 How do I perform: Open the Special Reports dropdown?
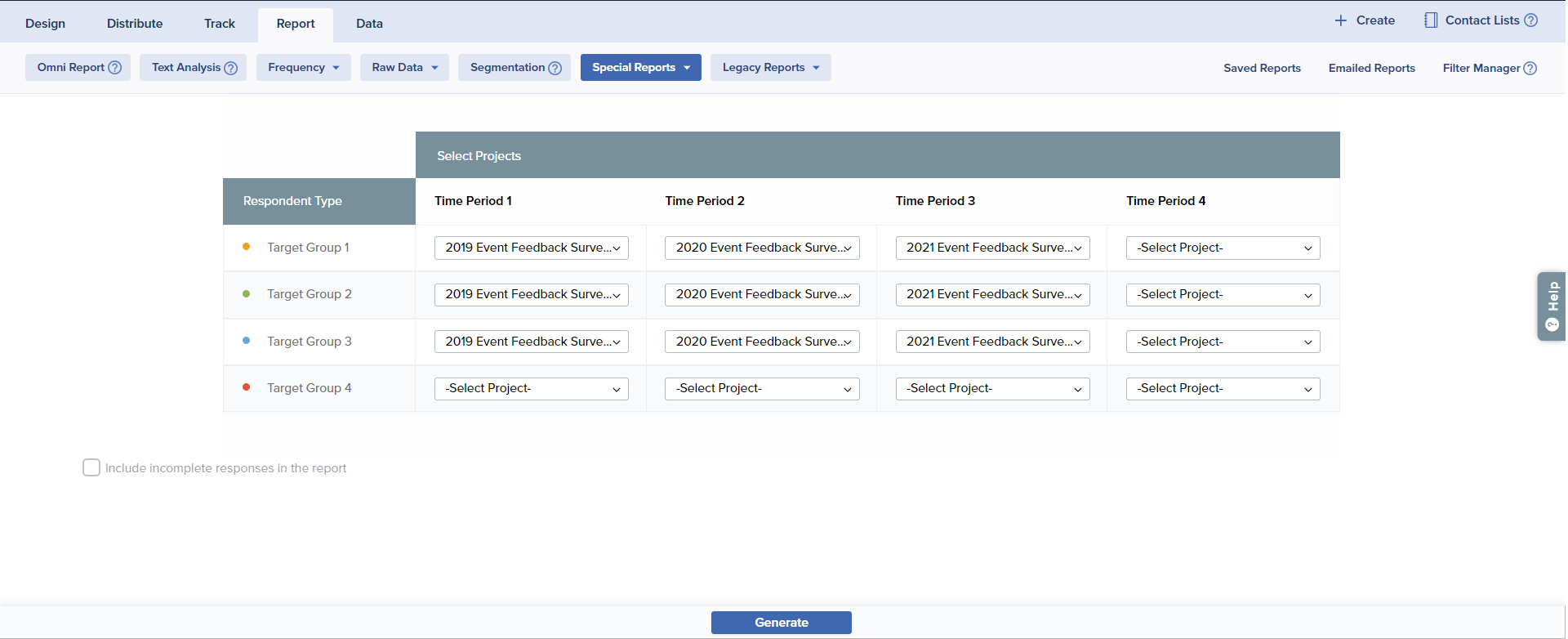coord(640,68)
